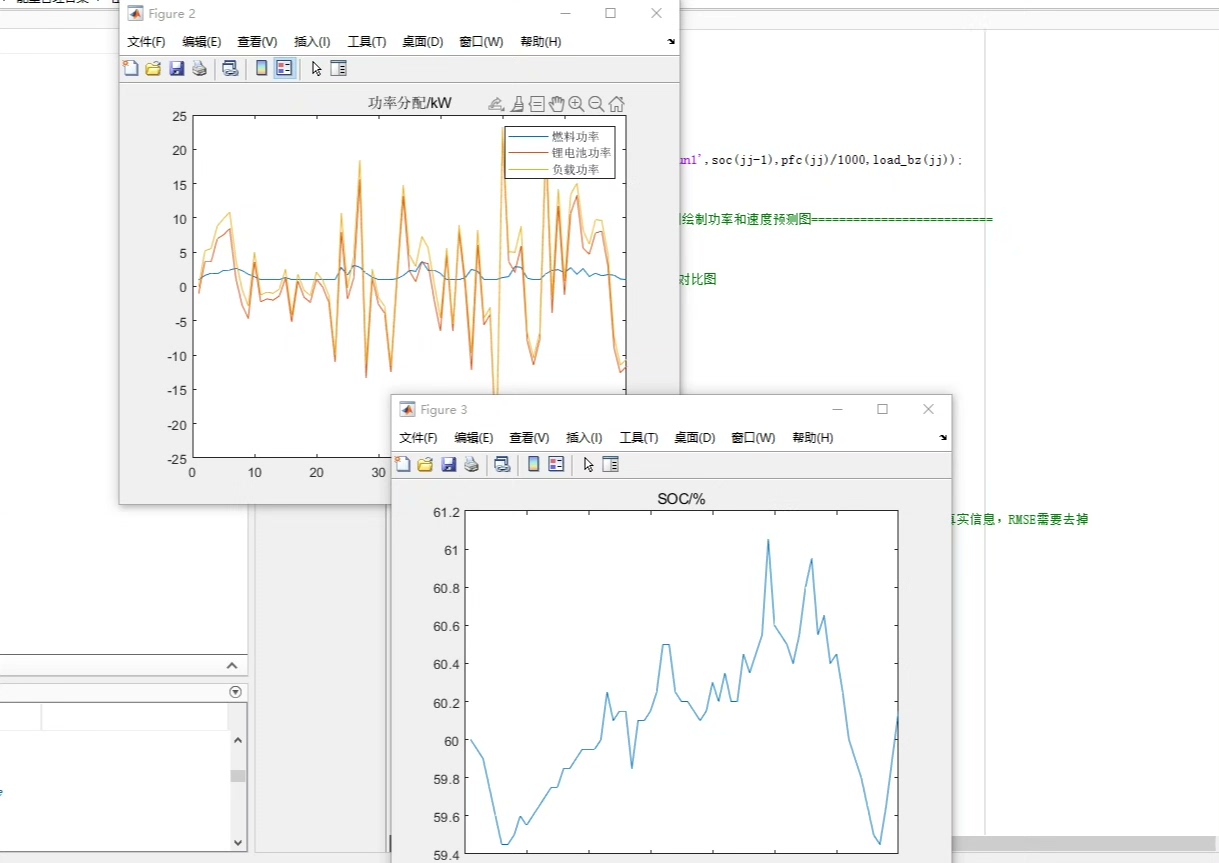
Task: Click the editor horizontal scrollbar at bottom right
Action: point(1085,843)
